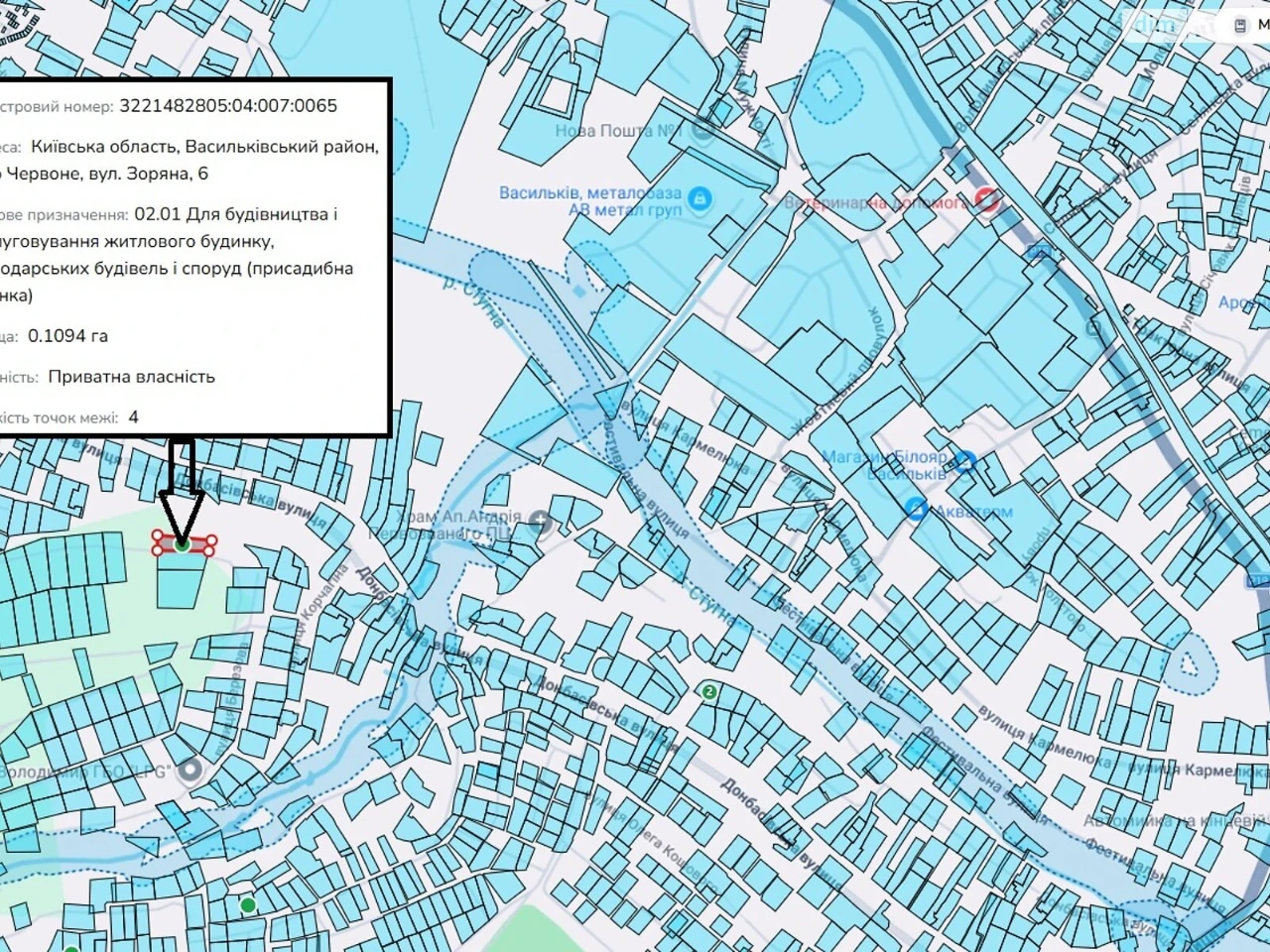Open the Акватерм blue marker
The image size is (1270, 952).
(916, 510)
